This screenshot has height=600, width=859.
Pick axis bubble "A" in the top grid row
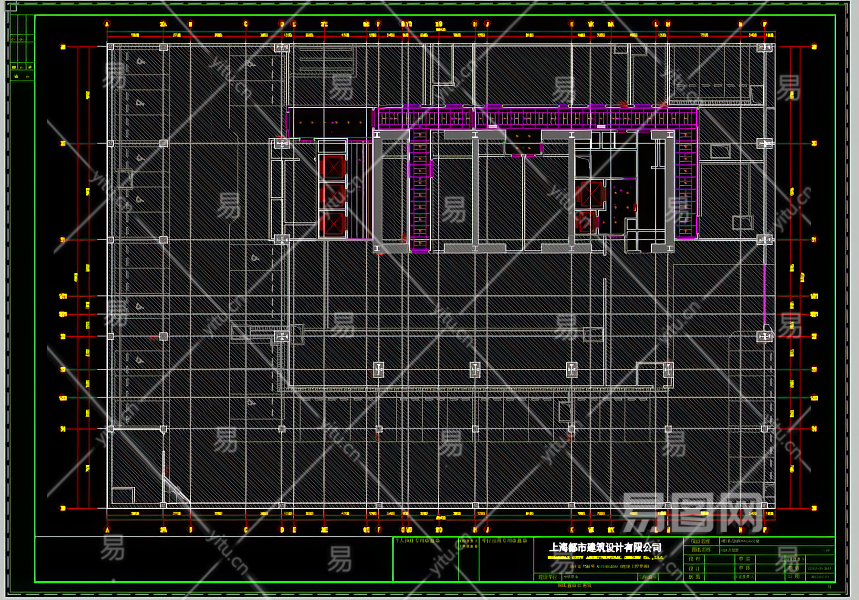click(x=107, y=24)
